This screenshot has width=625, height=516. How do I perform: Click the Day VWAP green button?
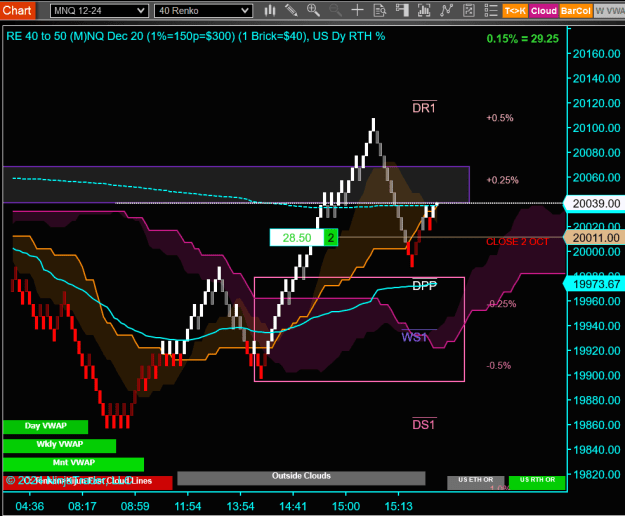click(x=45, y=426)
